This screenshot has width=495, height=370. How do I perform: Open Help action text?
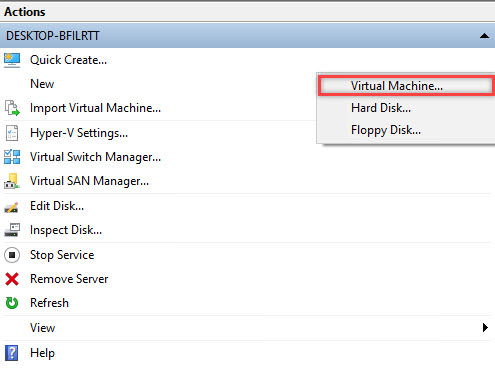(x=42, y=353)
